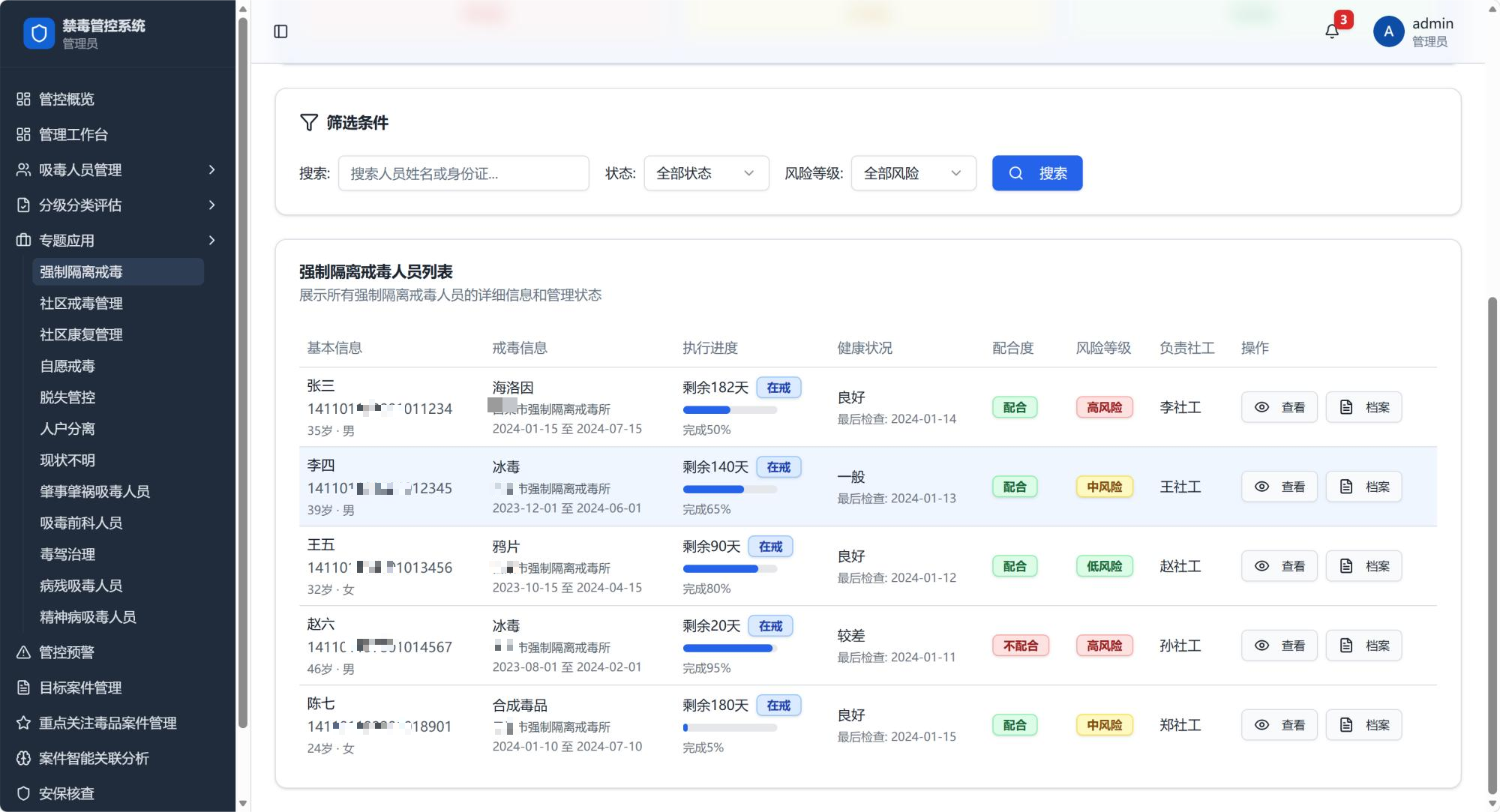Viewport: 1500px width, 812px height.
Task: View details with 查看 for 李四
Action: click(x=1279, y=487)
